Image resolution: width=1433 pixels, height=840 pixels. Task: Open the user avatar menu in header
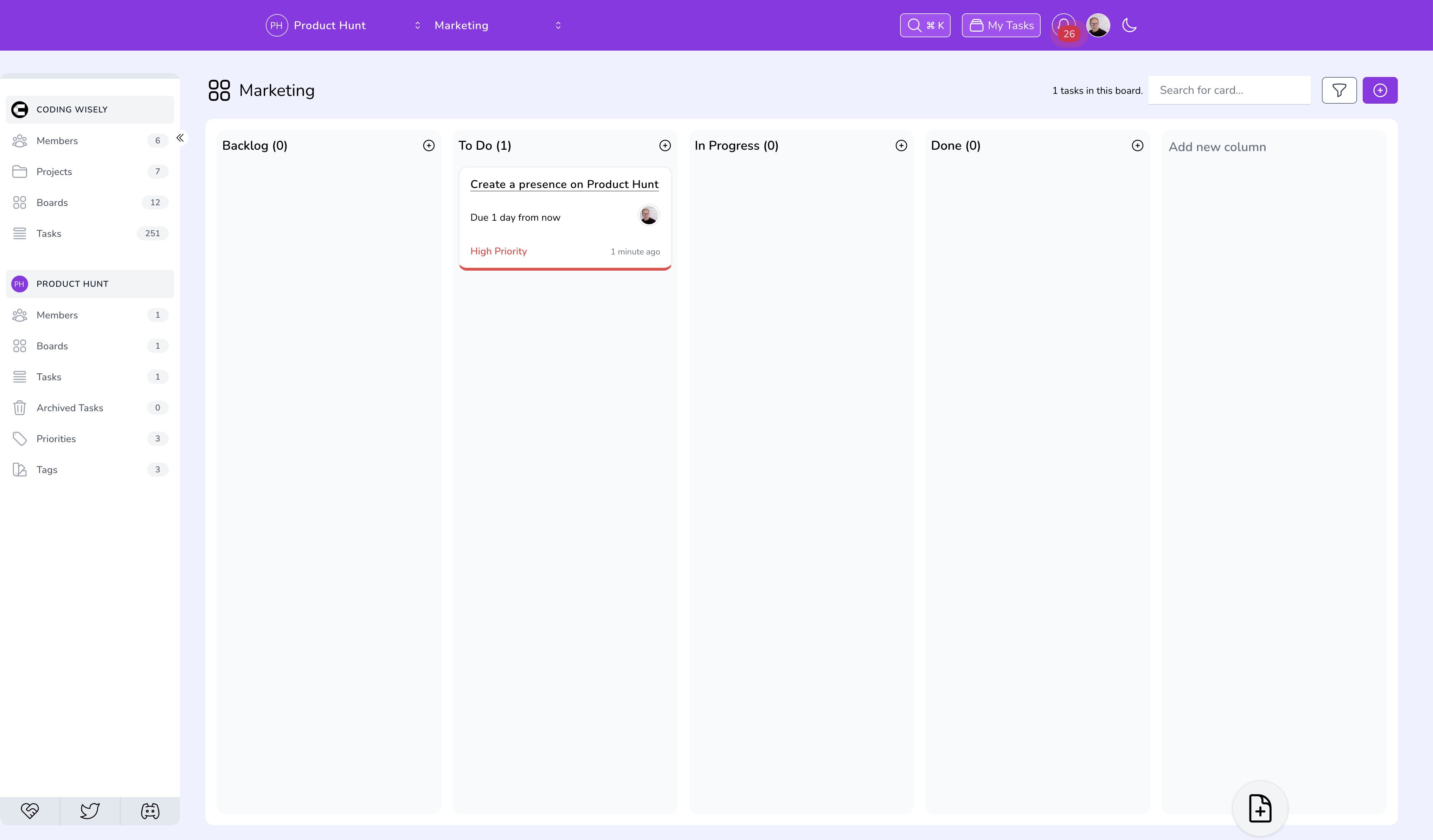(1098, 26)
